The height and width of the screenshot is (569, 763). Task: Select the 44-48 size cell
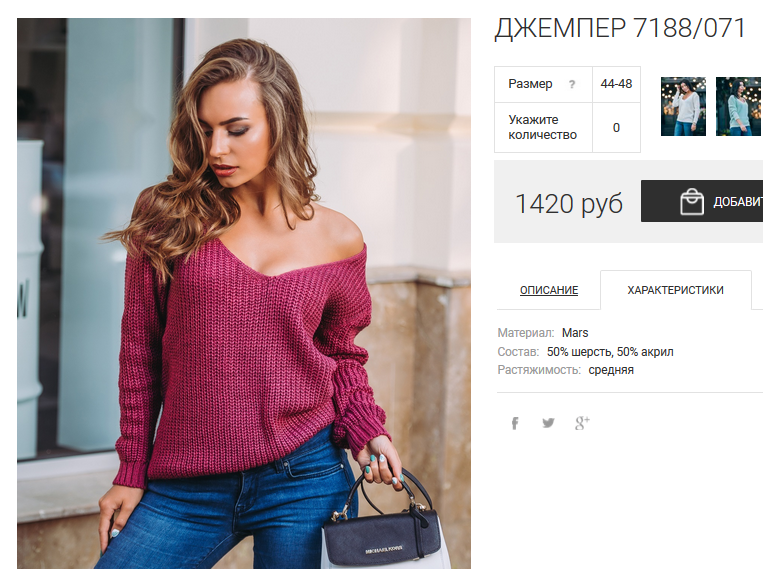point(616,84)
